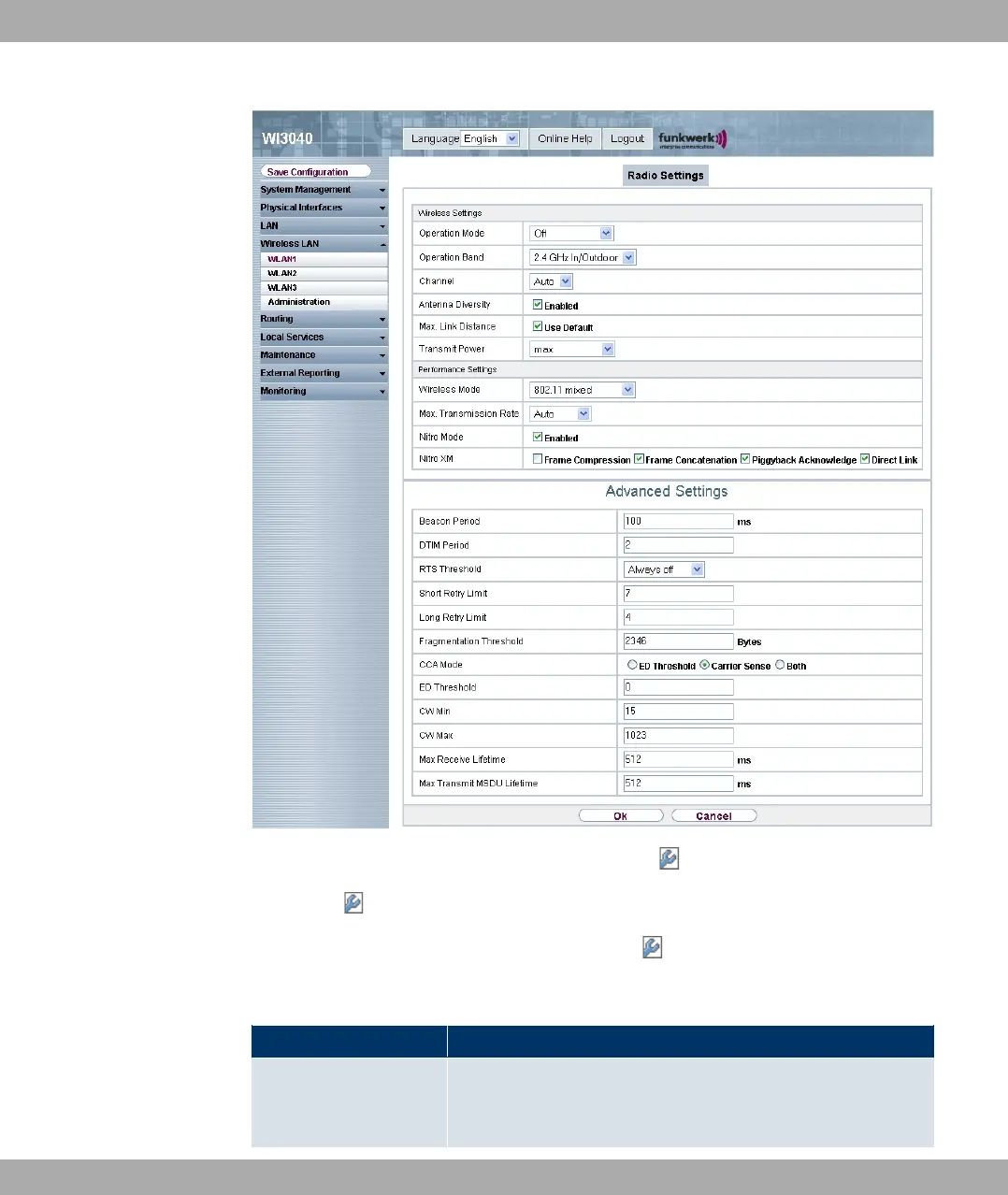This screenshot has width=1008, height=1195.
Task: Expand Physical Interfaces menu
Action: pos(323,208)
